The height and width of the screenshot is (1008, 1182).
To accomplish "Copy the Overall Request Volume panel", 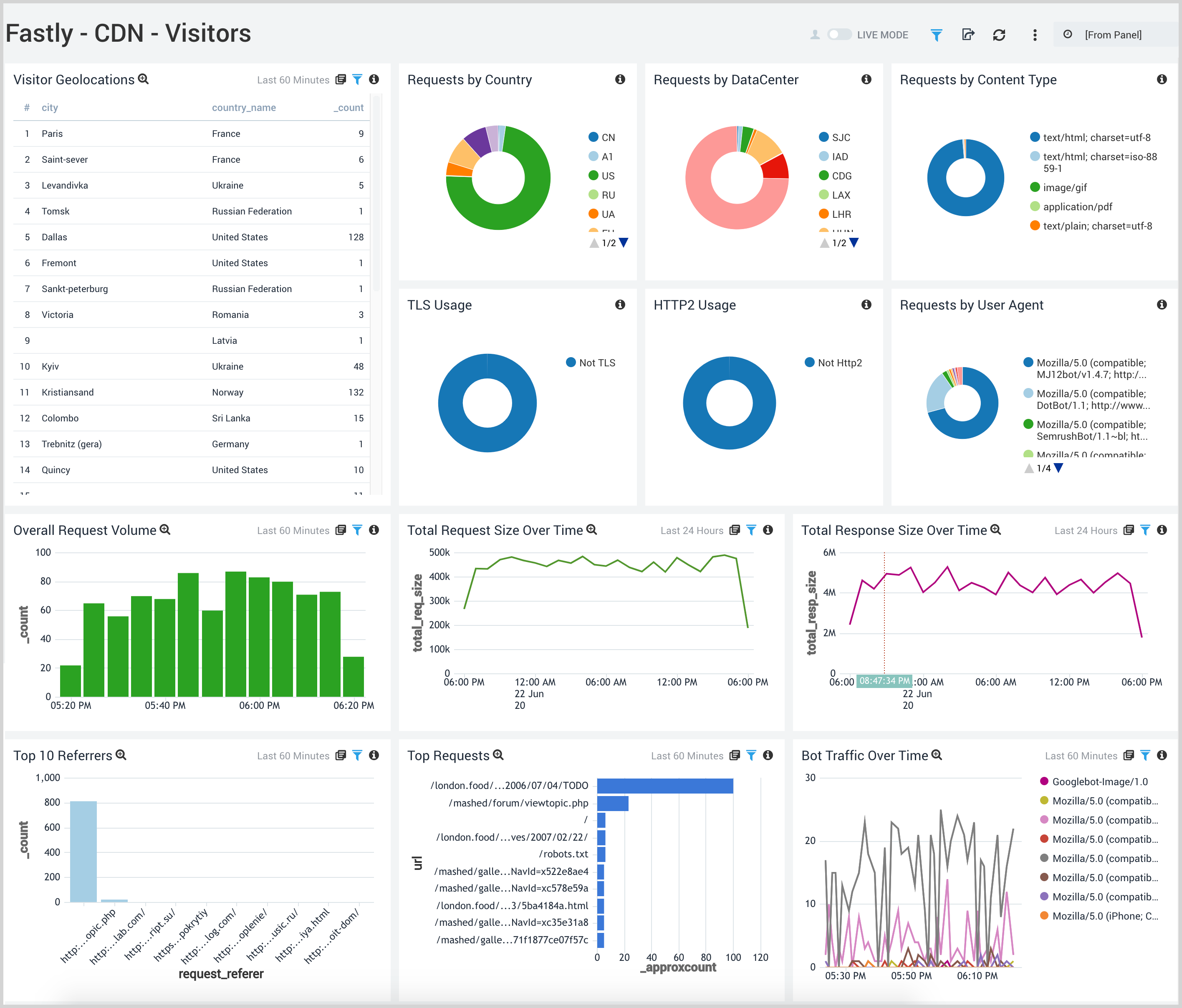I will pyautogui.click(x=340, y=530).
